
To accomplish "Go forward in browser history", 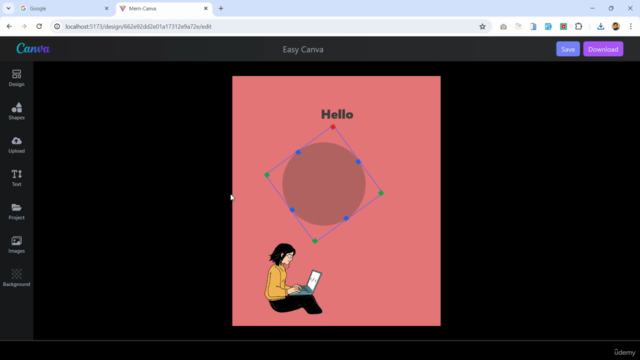I will tap(24, 26).
